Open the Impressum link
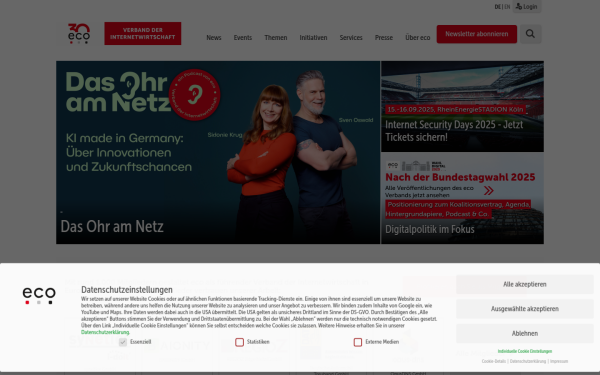 point(559,361)
